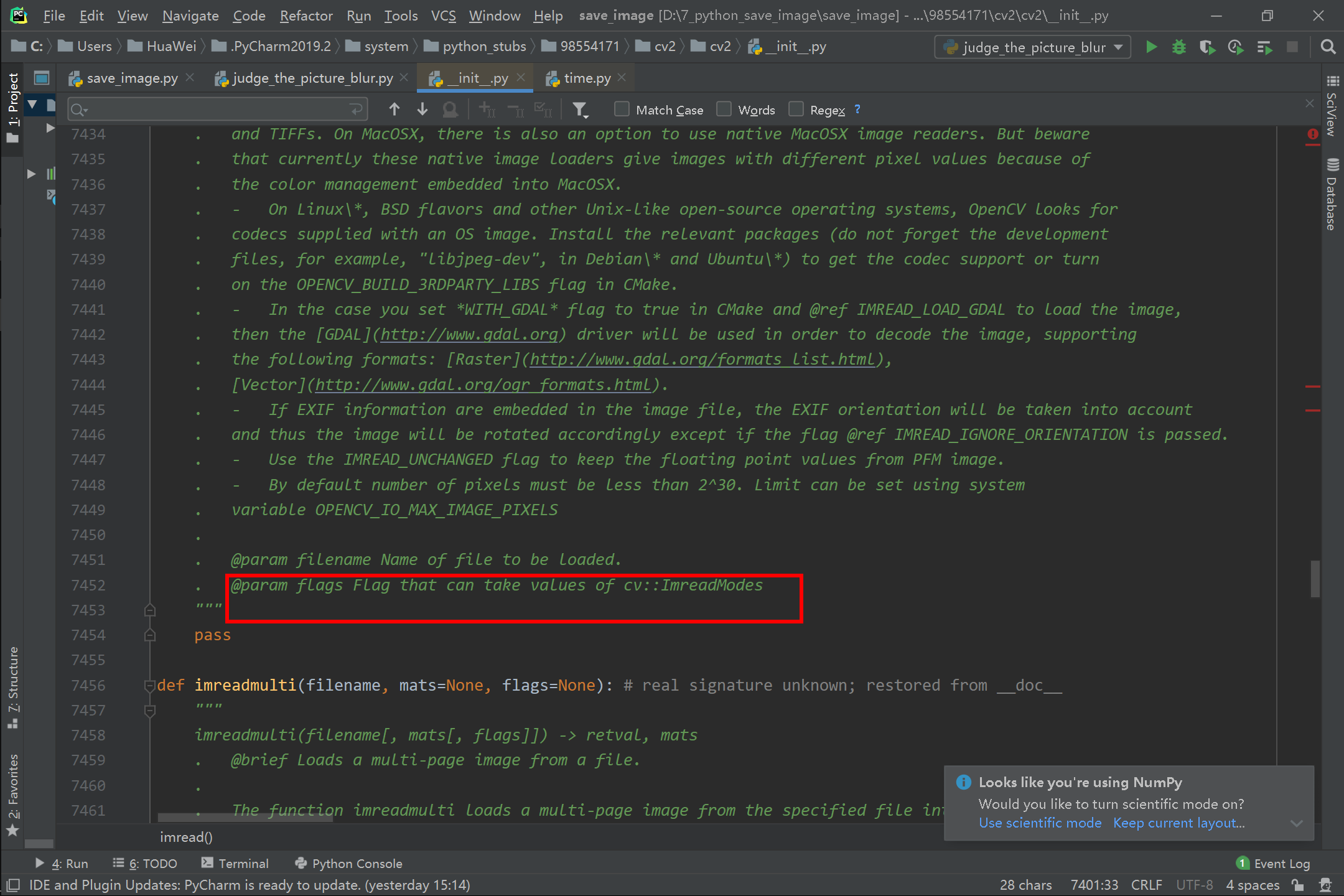Screen dimensions: 1344x896
Task: Open search history magnifier dropdown in find field
Action: [x=80, y=110]
